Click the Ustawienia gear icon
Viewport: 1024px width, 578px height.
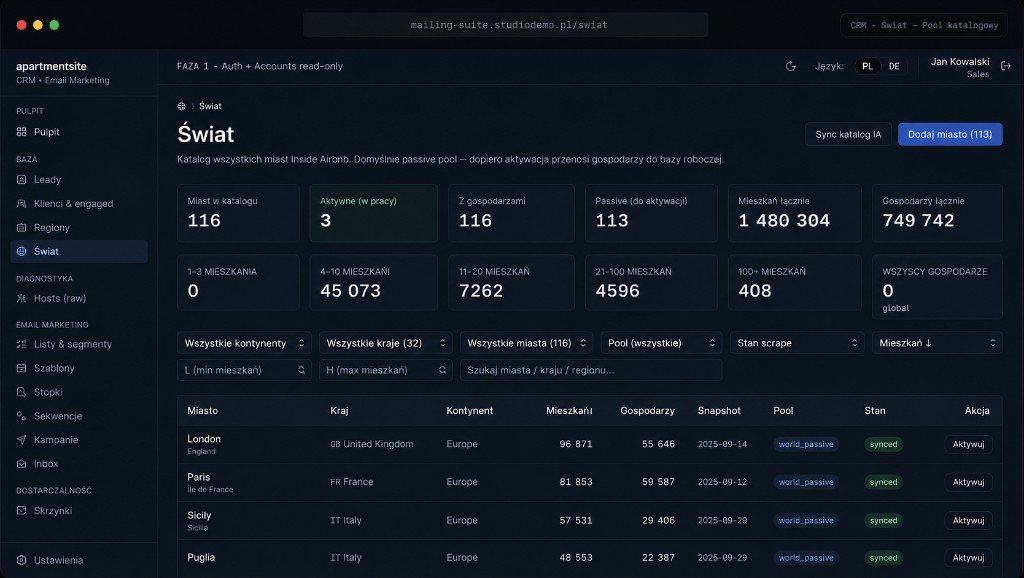coord(22,560)
